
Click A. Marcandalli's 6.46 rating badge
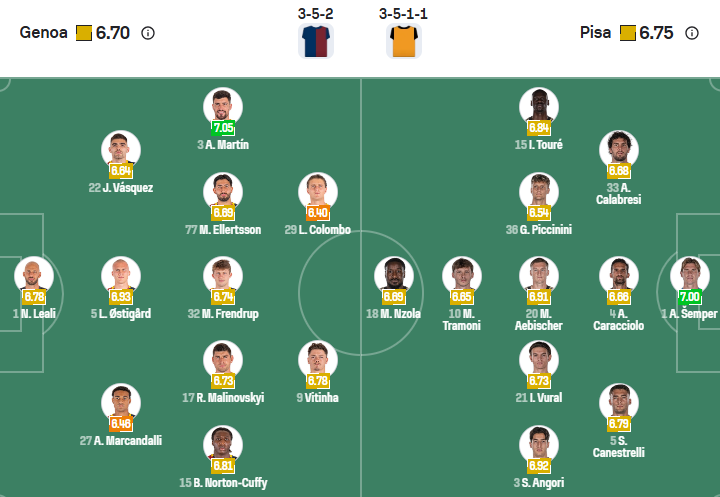(x=121, y=424)
